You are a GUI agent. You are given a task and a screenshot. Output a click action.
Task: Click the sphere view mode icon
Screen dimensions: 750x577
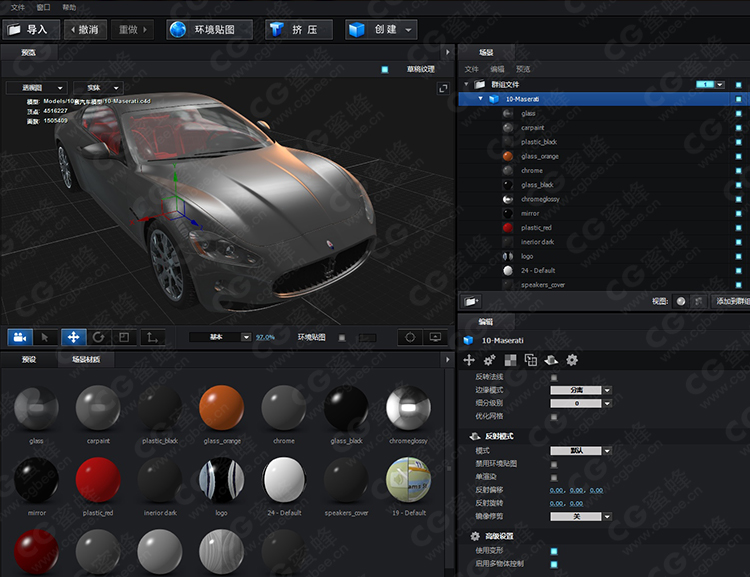pos(681,301)
